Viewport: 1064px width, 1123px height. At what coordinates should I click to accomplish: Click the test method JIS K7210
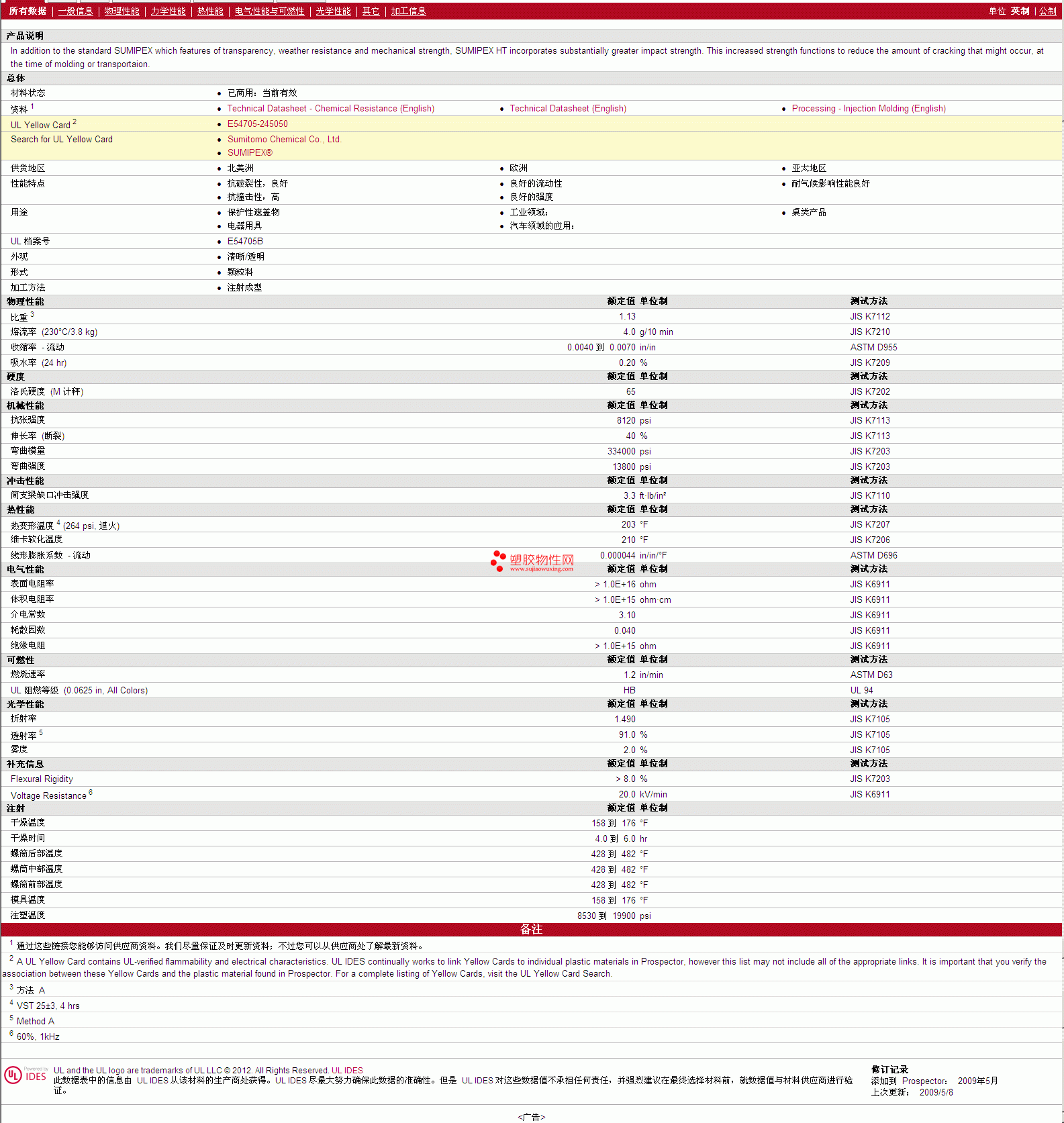click(x=870, y=332)
